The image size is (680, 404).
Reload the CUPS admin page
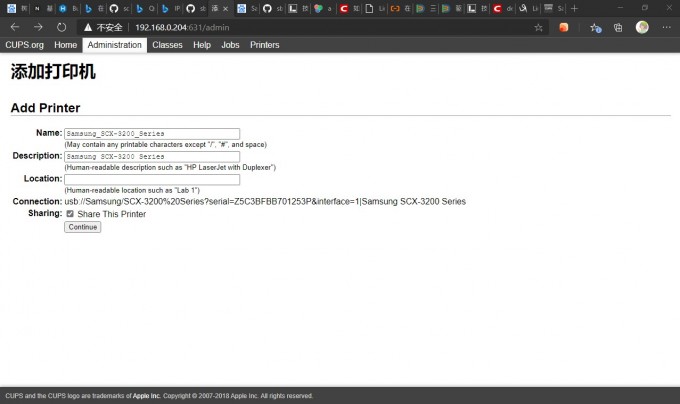point(62,27)
